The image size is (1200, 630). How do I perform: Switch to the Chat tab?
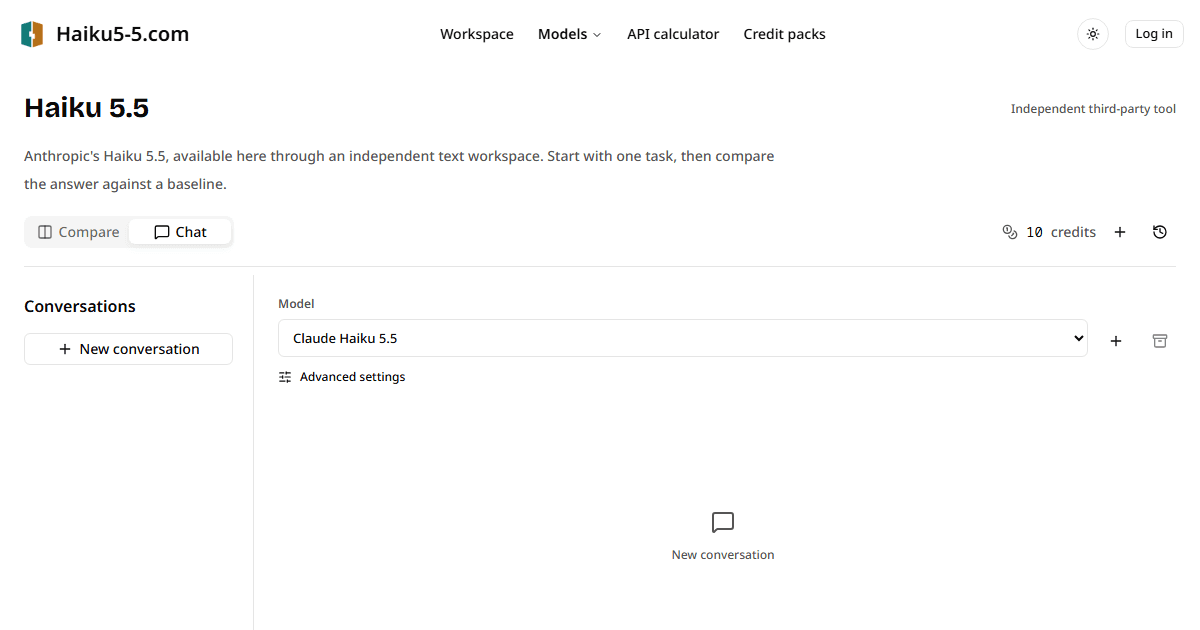tap(180, 232)
